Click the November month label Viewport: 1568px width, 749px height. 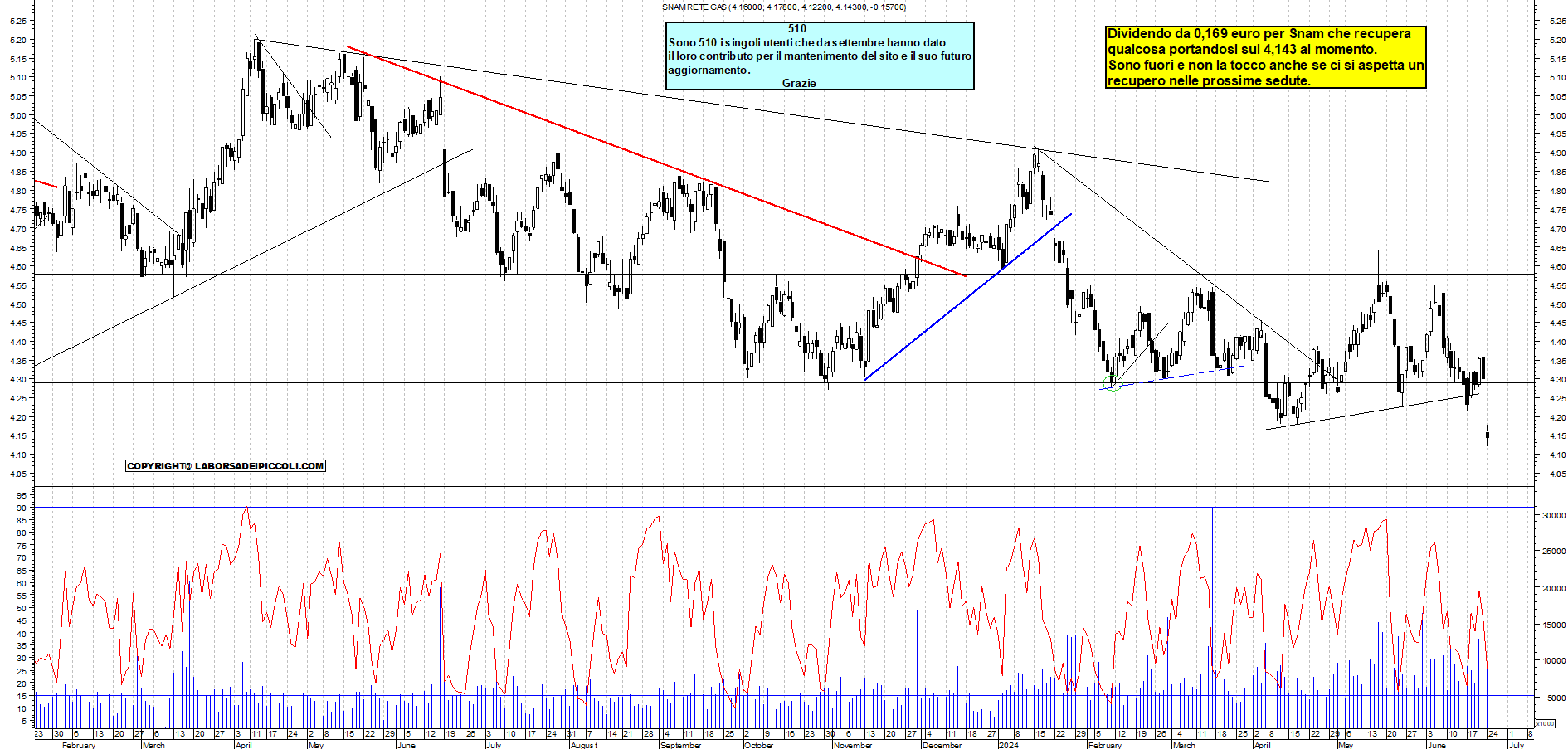853,745
